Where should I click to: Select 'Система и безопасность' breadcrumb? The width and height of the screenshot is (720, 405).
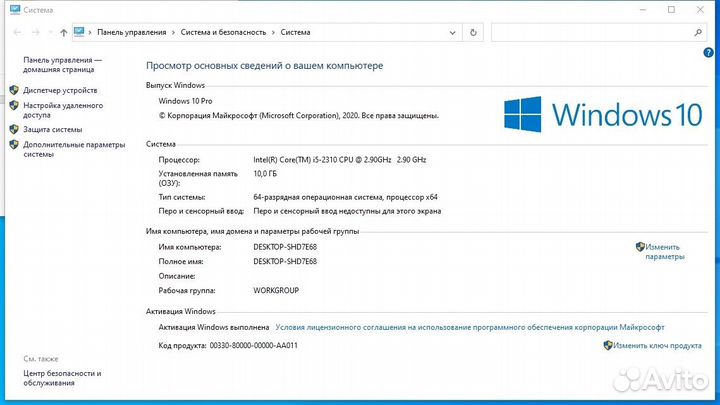[x=223, y=33]
